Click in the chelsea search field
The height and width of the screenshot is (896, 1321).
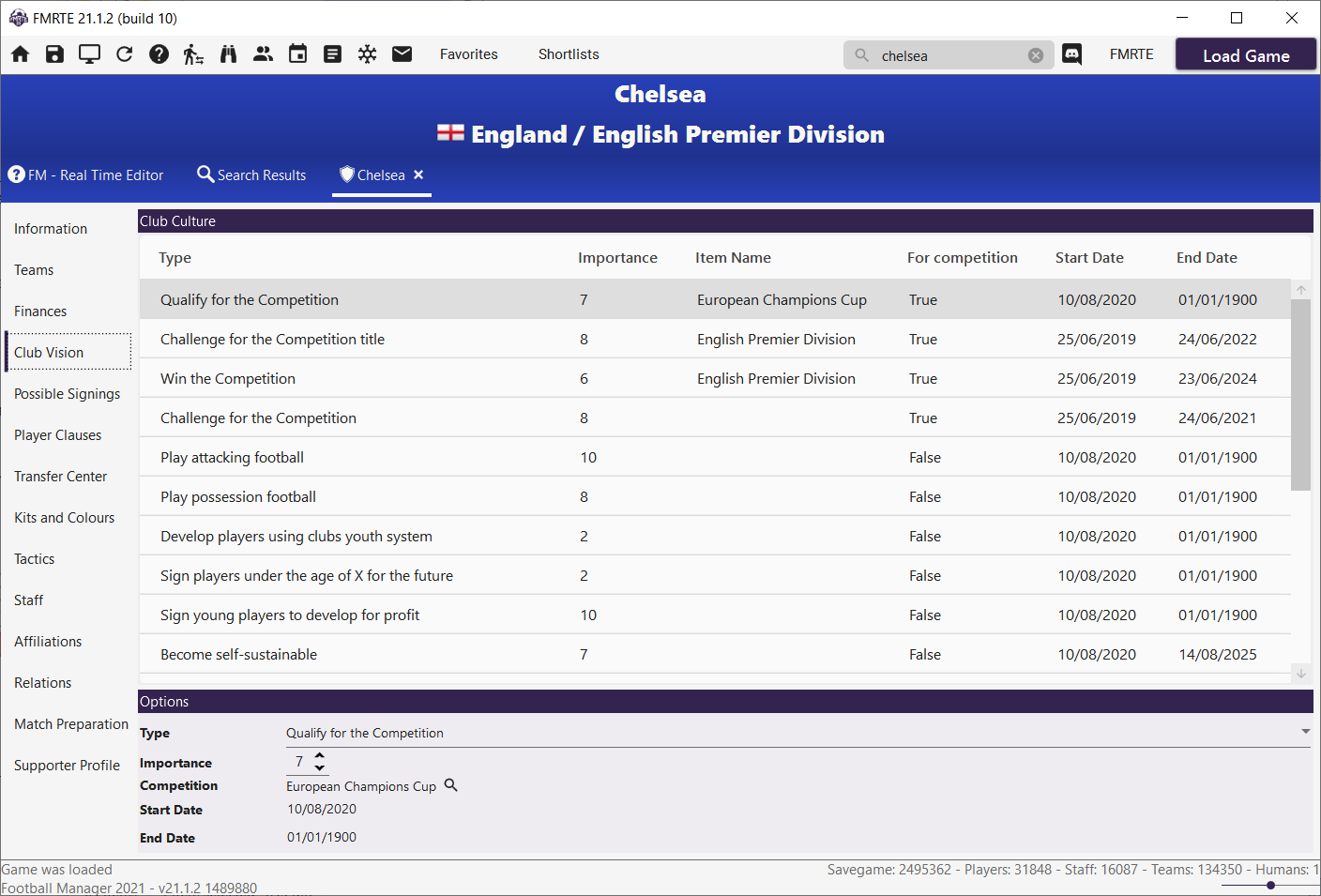click(x=949, y=55)
